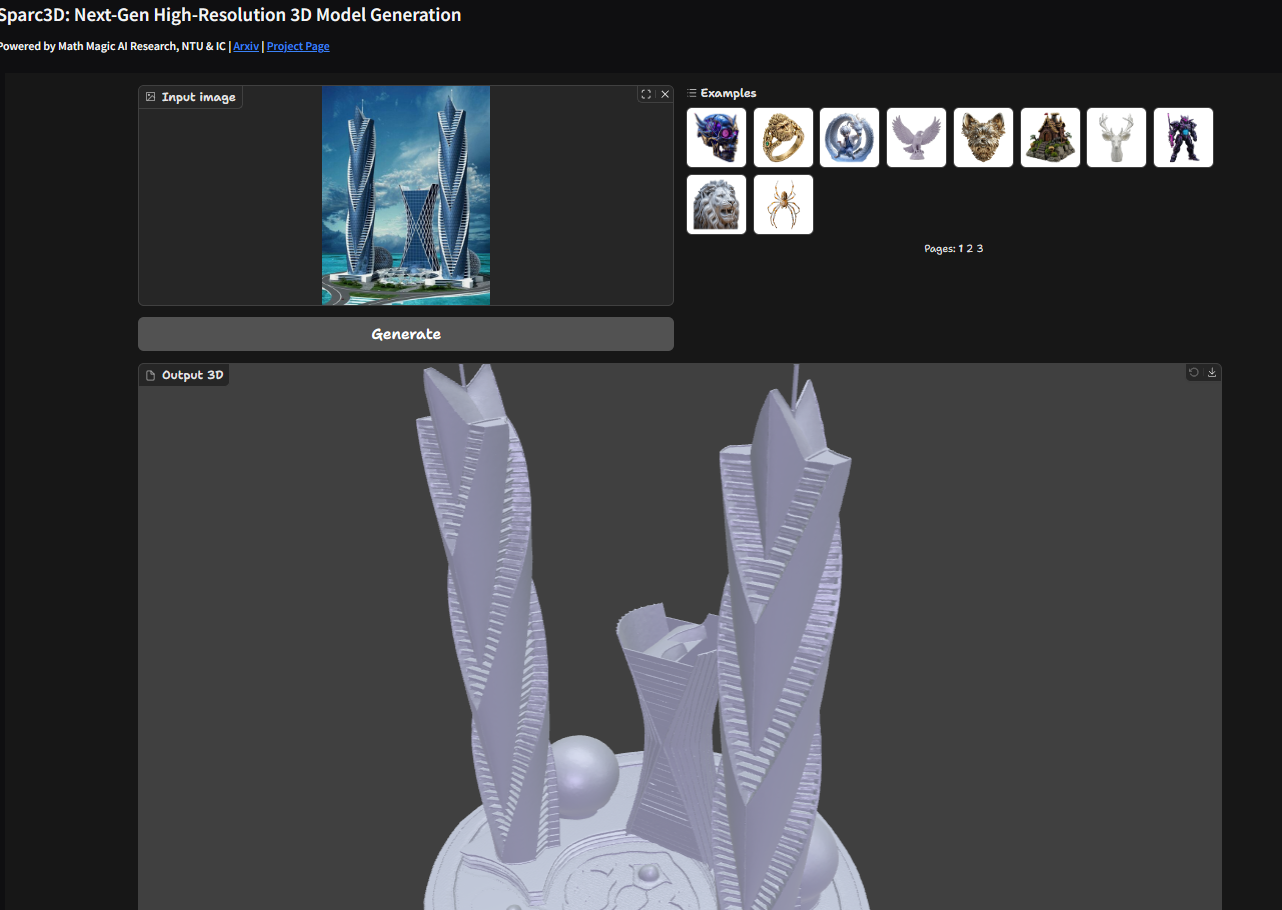Click the twisted towers input image

[x=406, y=195]
